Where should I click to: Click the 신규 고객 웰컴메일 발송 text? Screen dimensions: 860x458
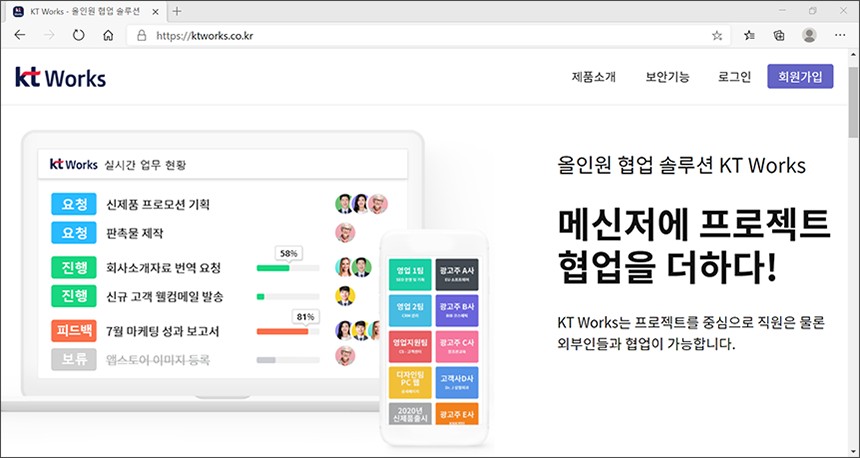165,297
